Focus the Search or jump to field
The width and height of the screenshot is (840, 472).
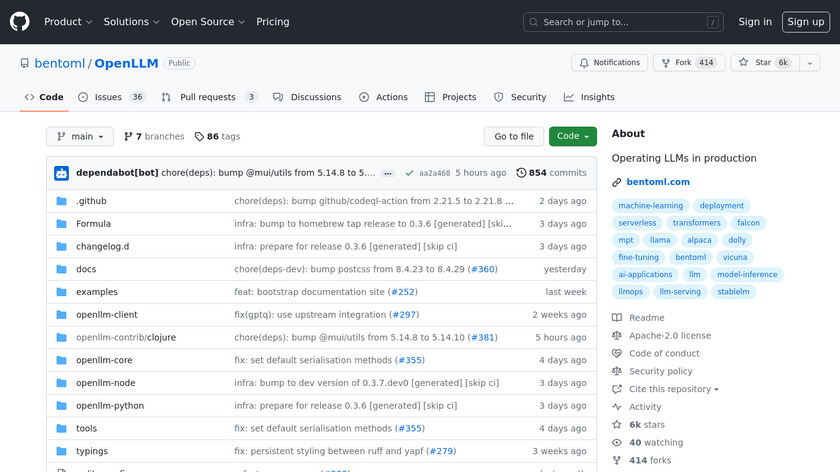tap(623, 22)
